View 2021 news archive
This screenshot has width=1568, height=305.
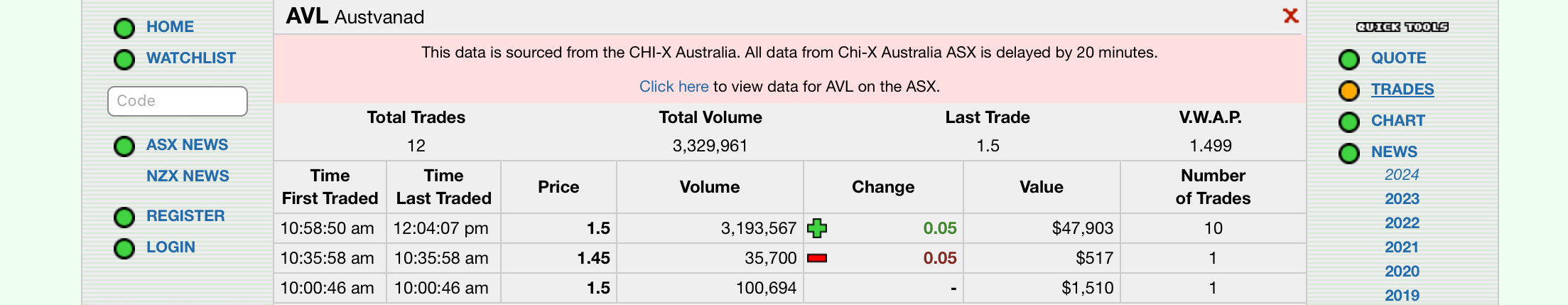coord(1402,247)
